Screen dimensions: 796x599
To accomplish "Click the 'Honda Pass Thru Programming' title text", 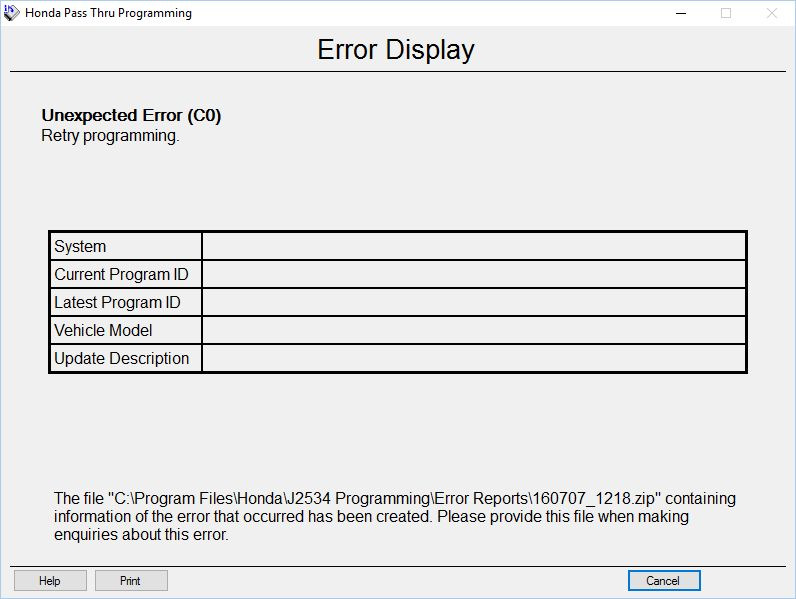I will click(108, 13).
